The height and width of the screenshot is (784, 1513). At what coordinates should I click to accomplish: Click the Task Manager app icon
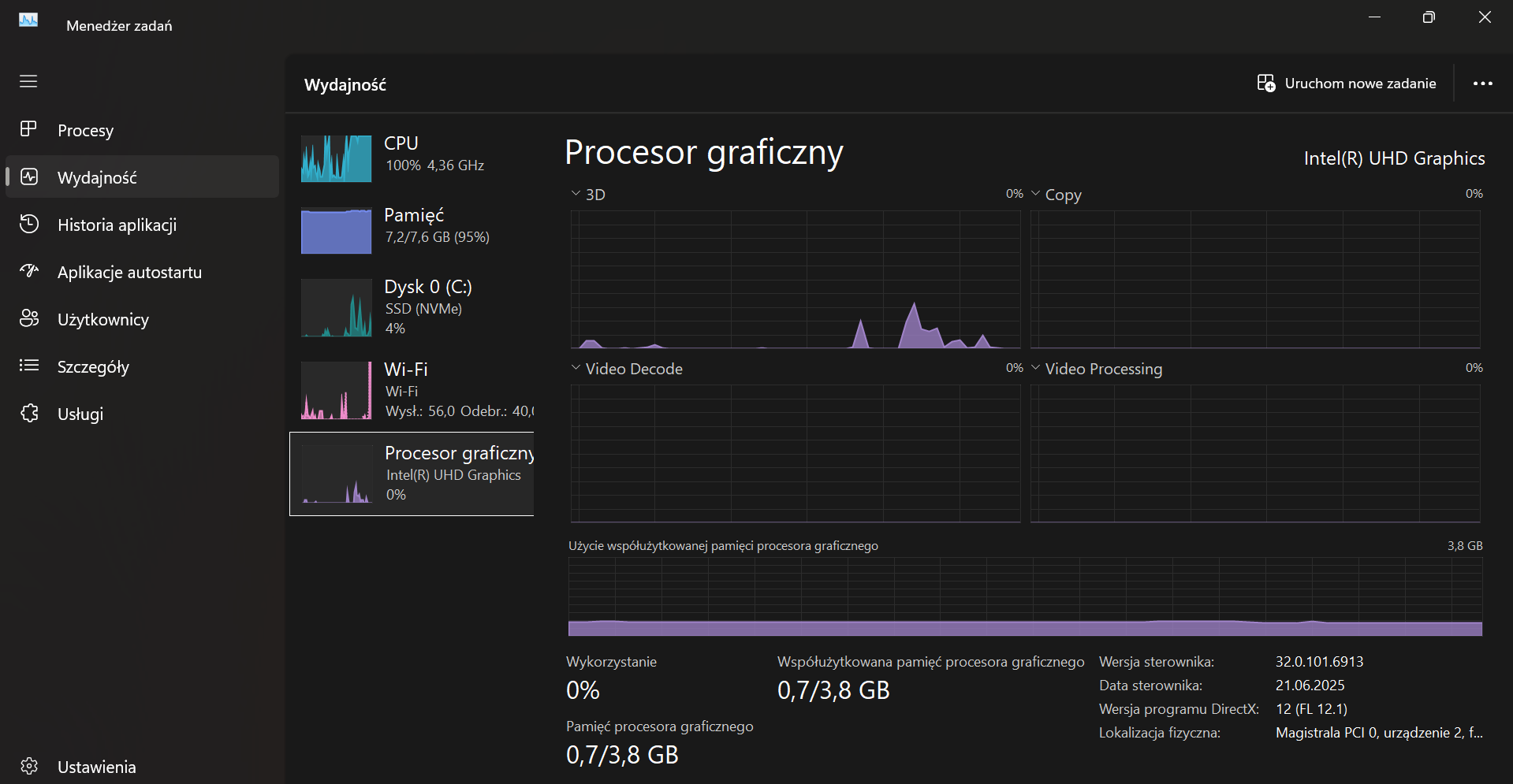click(28, 20)
